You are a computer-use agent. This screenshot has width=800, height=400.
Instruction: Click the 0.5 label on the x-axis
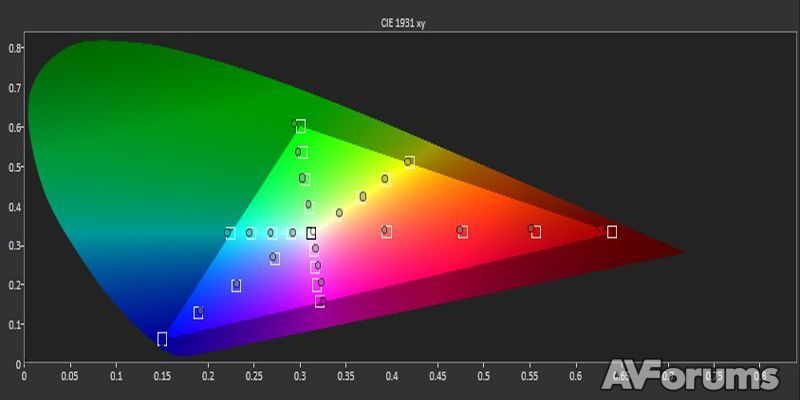coord(484,378)
